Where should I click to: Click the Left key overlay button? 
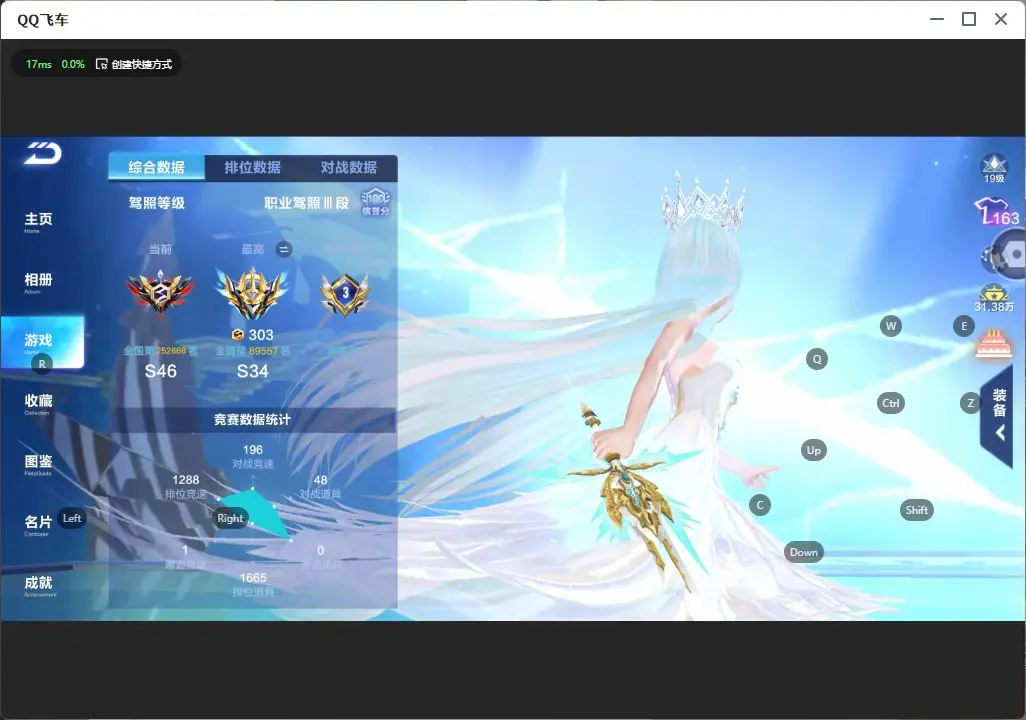[72, 518]
